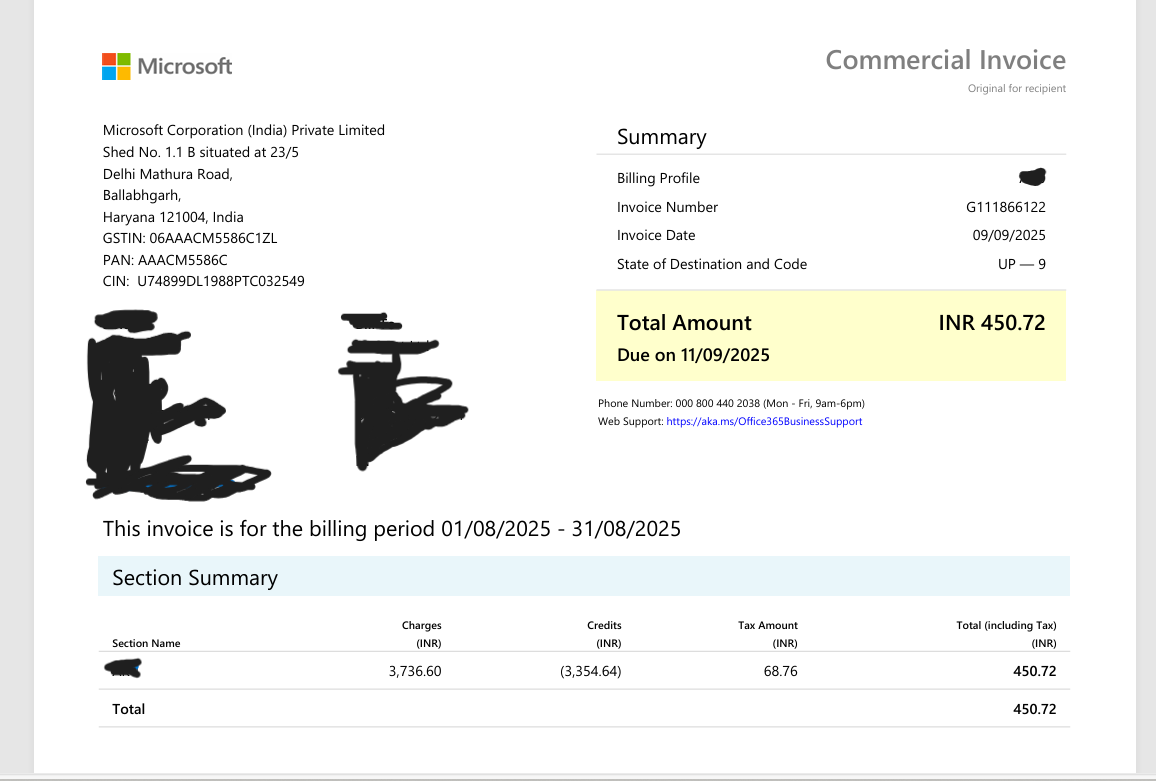
Task: Click 'Billing Profile' label
Action: coord(658,178)
